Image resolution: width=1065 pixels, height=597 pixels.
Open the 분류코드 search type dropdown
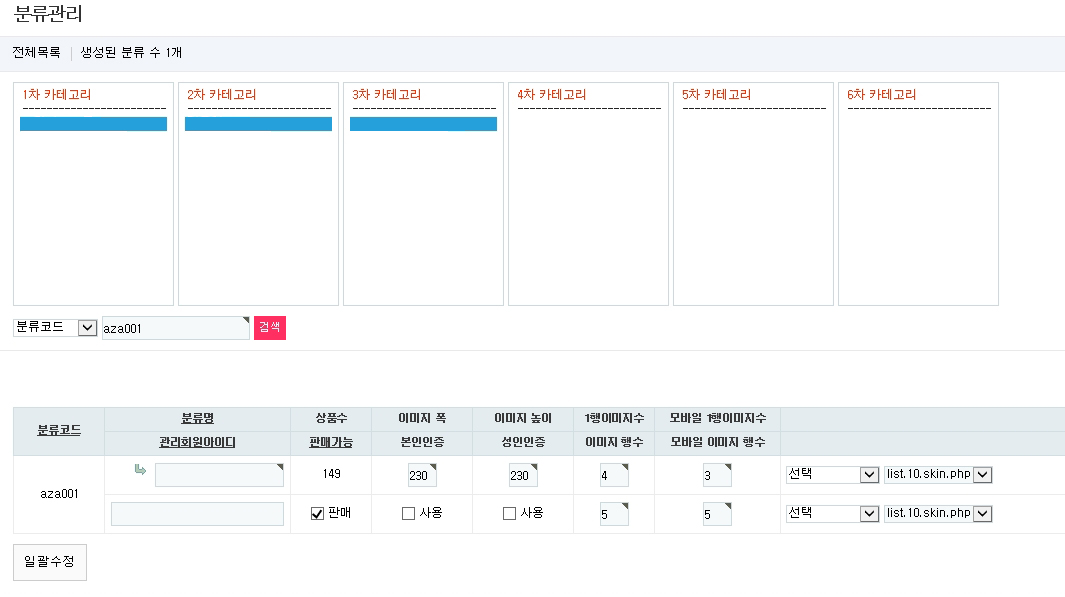pyautogui.click(x=55, y=328)
